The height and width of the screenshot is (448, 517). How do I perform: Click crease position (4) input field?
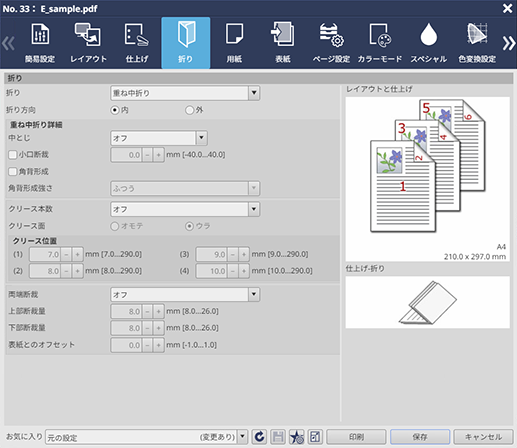212,271
